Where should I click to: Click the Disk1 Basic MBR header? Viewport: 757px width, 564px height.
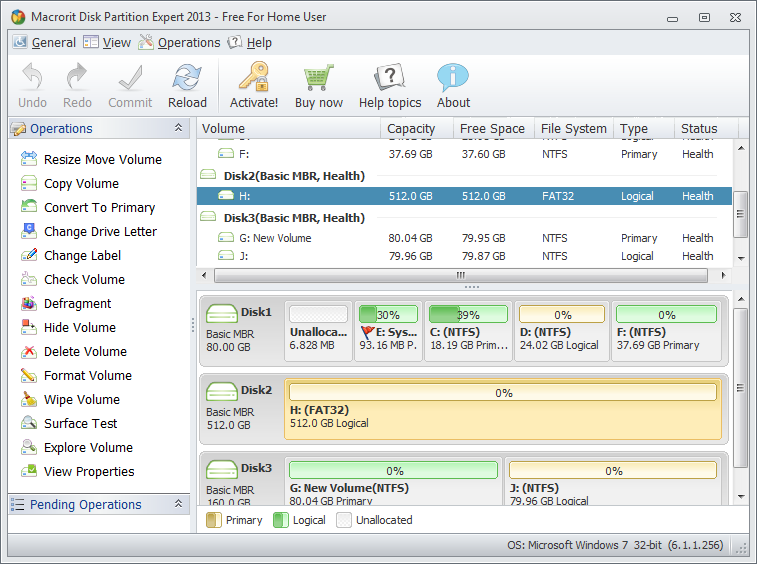(x=241, y=331)
